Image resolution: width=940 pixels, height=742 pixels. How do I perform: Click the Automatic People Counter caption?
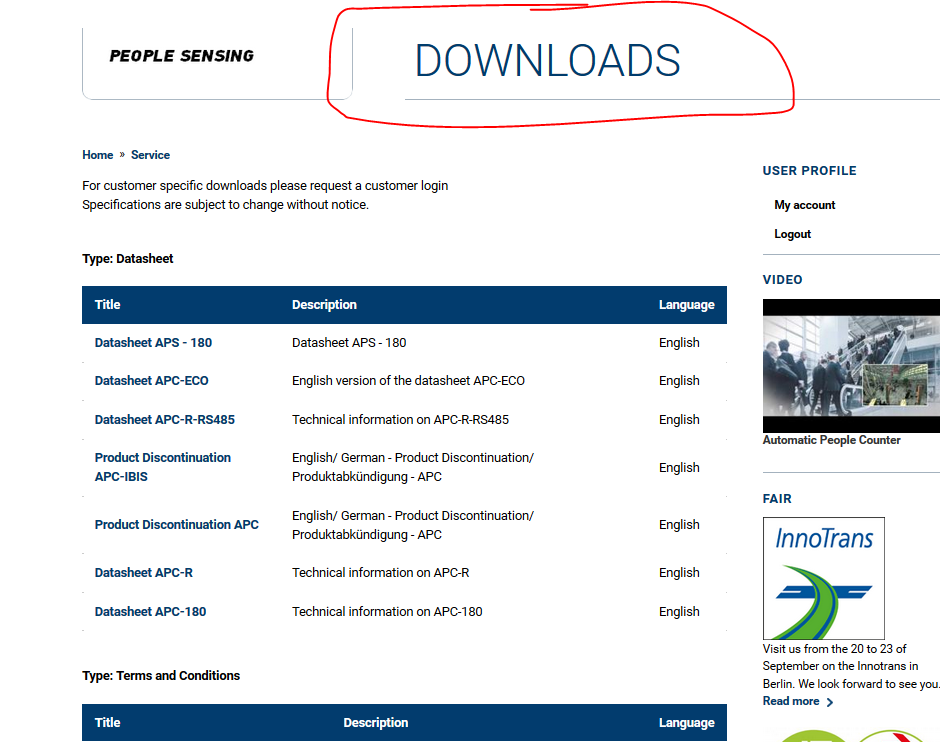click(x=831, y=440)
